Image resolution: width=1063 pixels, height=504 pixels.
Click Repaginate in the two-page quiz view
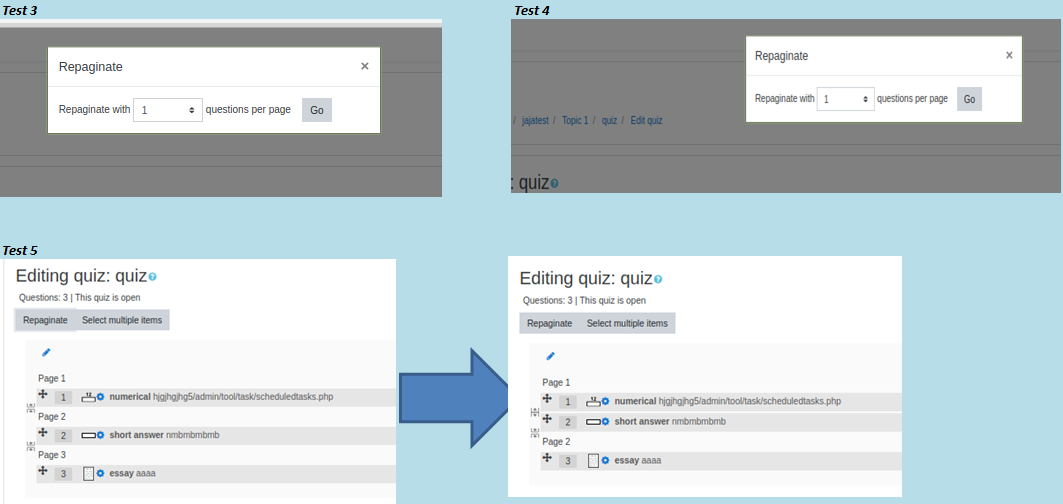pos(550,323)
